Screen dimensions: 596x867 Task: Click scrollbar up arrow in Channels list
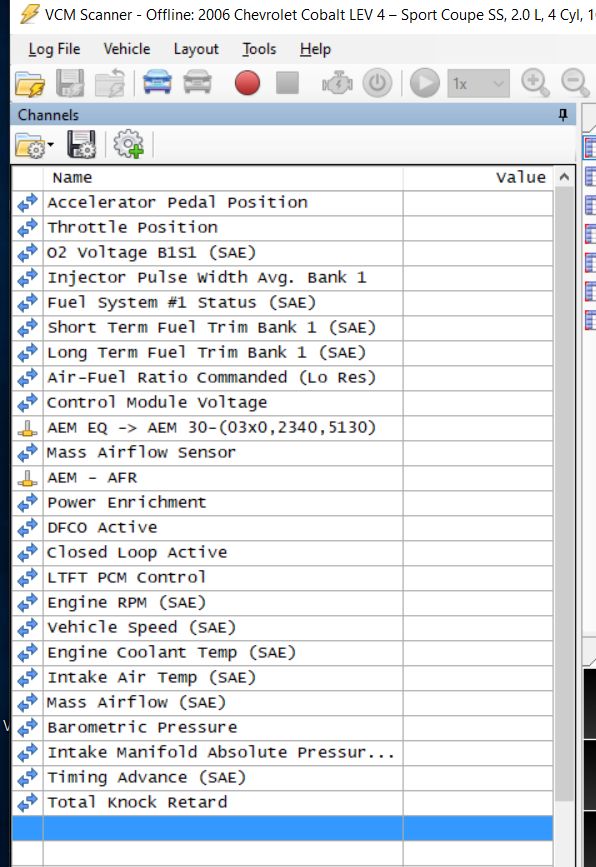click(564, 177)
